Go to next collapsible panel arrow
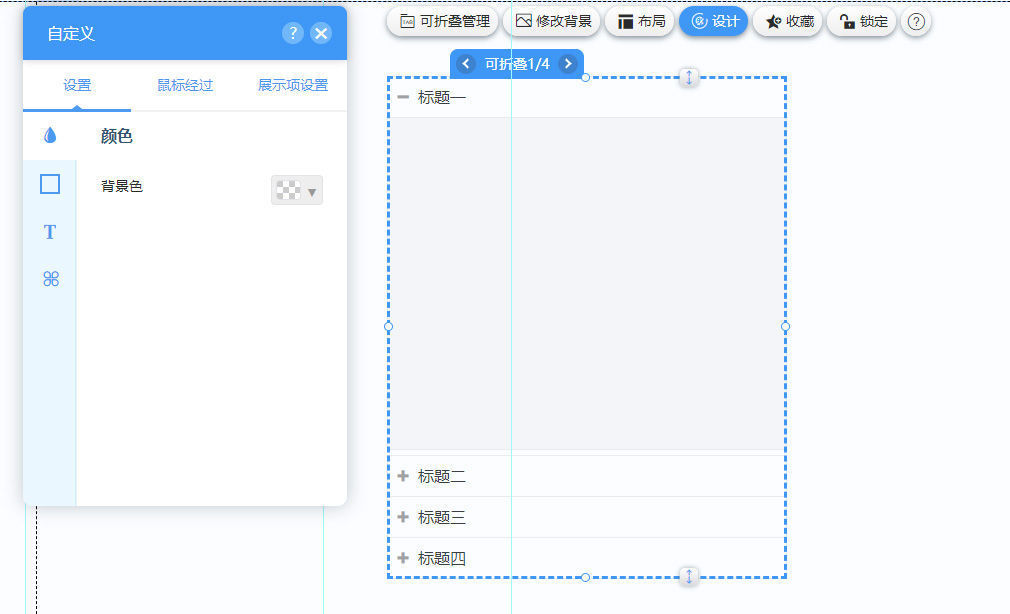Image resolution: width=1010 pixels, height=614 pixels. (568, 64)
